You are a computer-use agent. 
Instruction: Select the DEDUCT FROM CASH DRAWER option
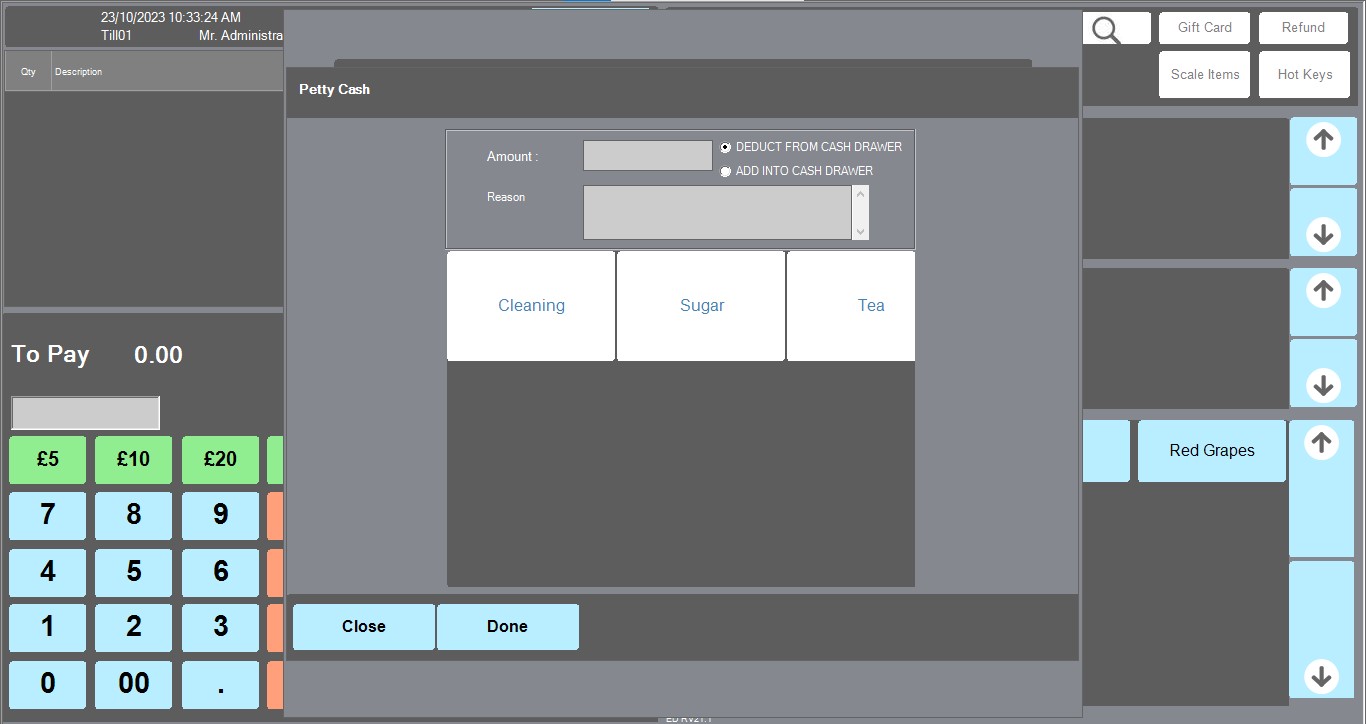[726, 147]
